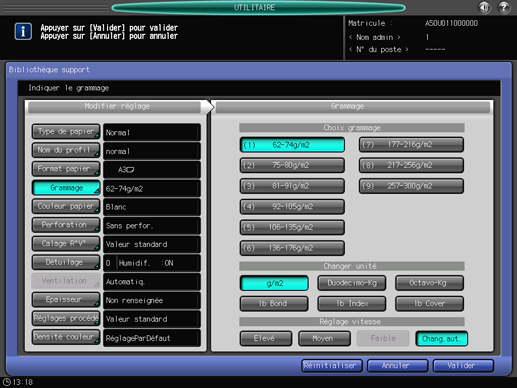The width and height of the screenshot is (517, 388).
Task: Open the Nom du profil setting
Action: (x=66, y=150)
